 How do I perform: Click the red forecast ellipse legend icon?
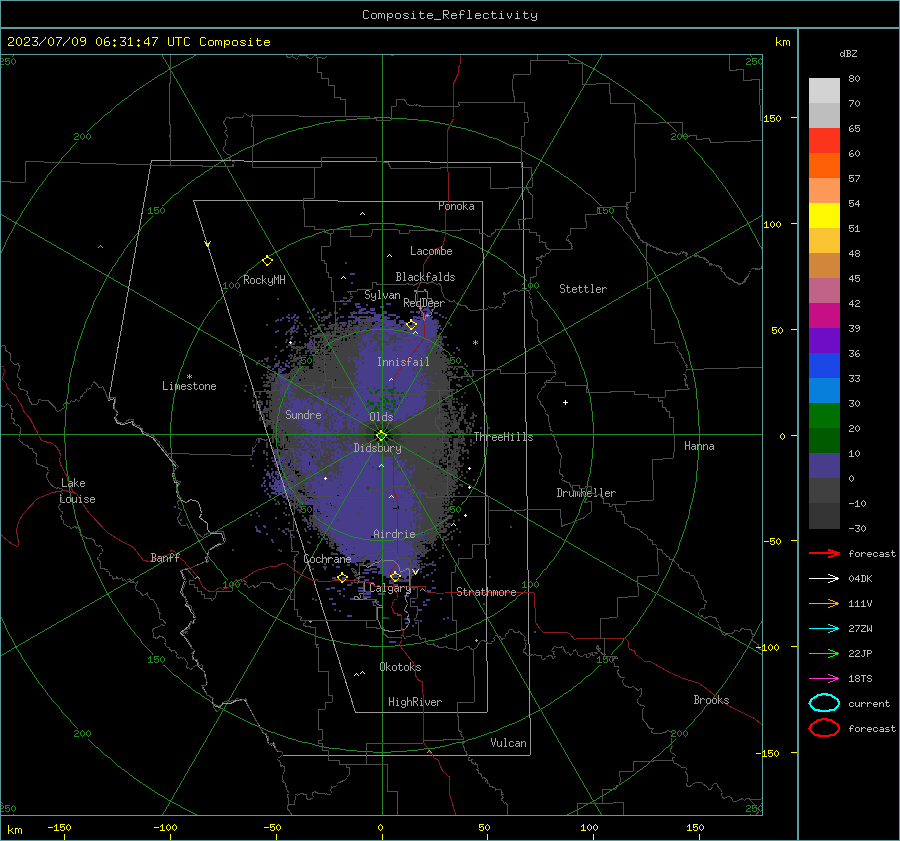coord(824,728)
